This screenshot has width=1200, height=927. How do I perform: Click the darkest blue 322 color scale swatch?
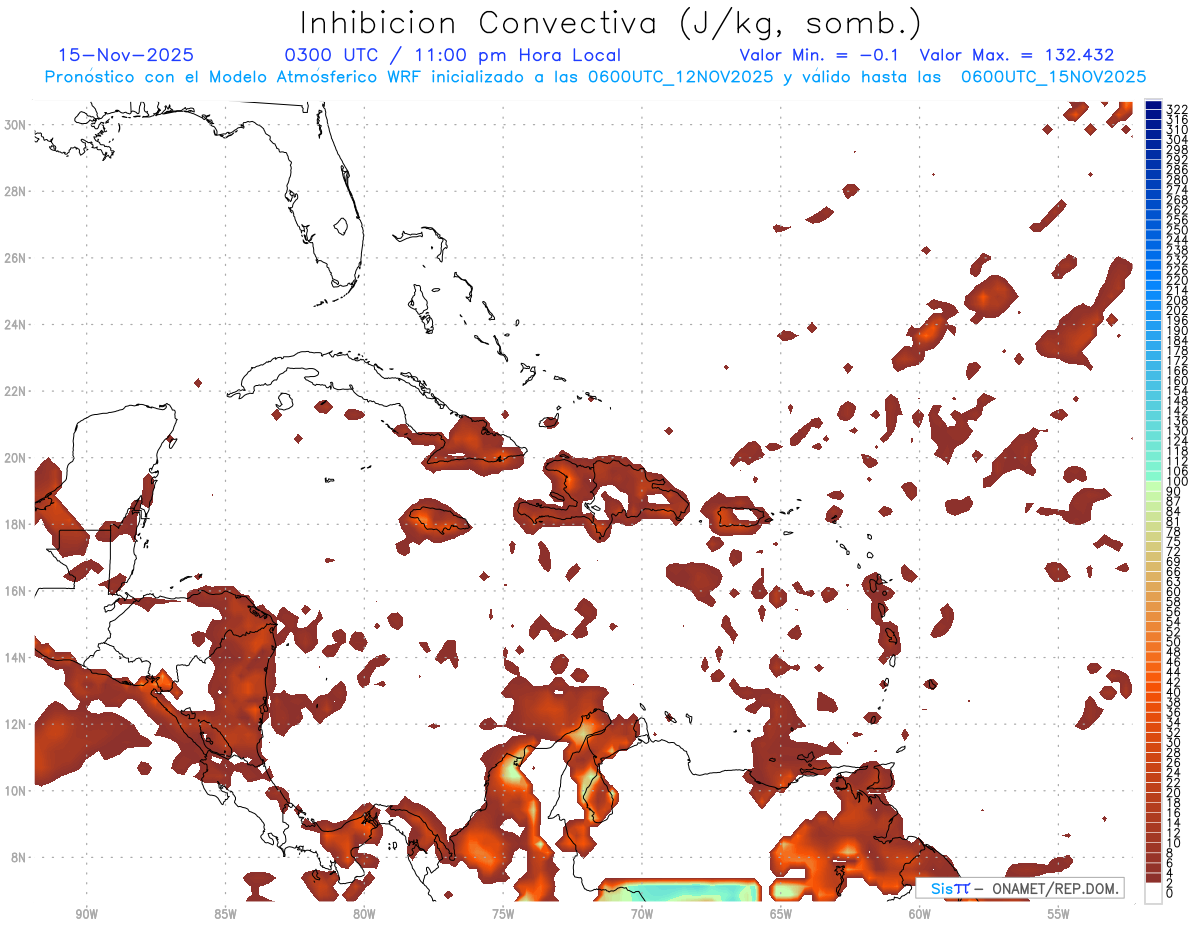(1153, 107)
